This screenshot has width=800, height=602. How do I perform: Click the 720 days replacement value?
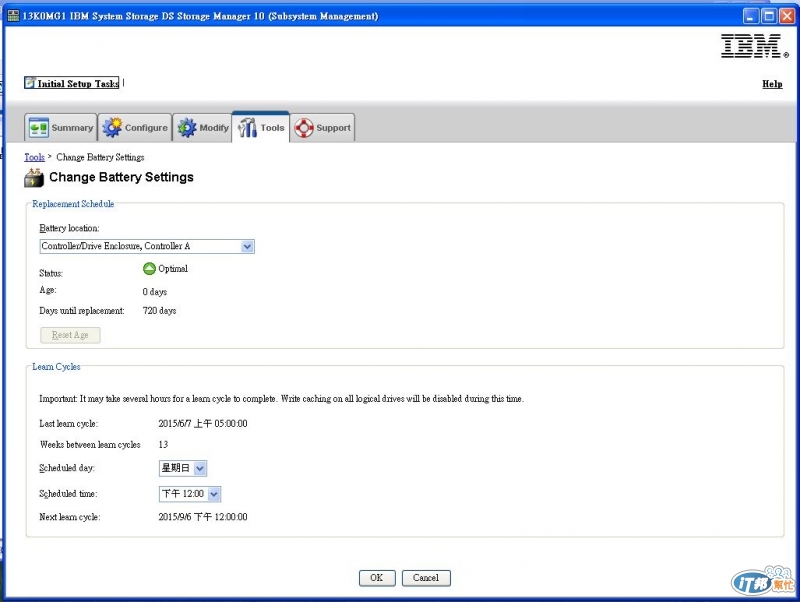pyautogui.click(x=159, y=311)
